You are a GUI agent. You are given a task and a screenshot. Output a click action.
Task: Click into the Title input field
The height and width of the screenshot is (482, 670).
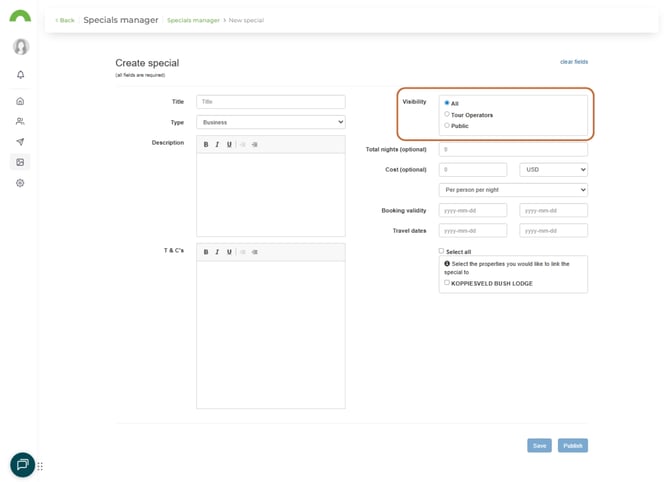click(x=270, y=102)
